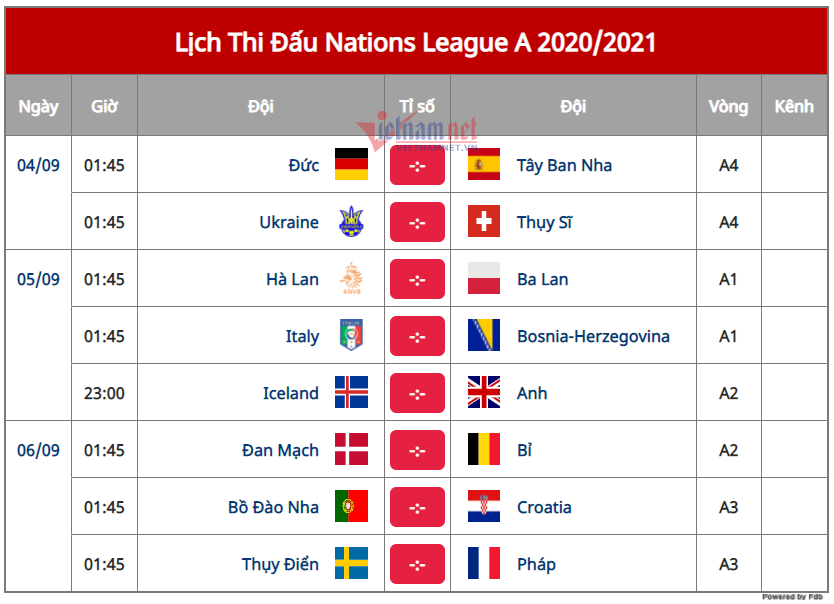Open the Đan Mạch team link
The width and height of the screenshot is (834, 604).
pos(280,450)
